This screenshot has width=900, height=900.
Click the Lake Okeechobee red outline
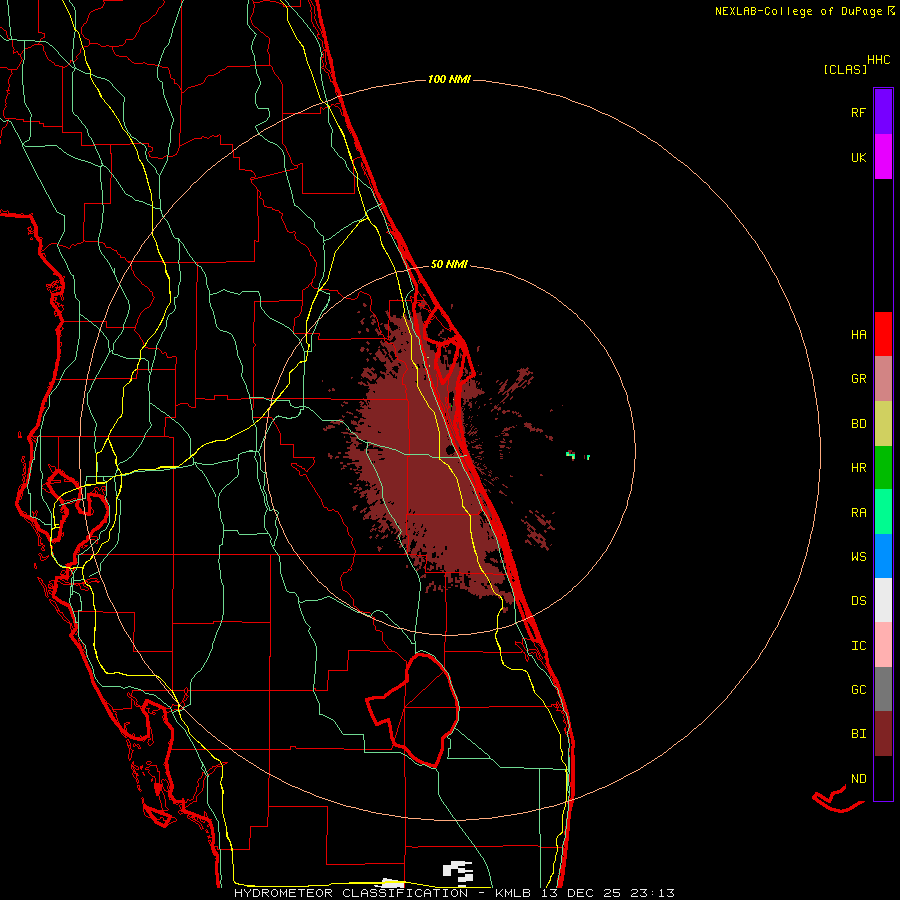[413, 709]
